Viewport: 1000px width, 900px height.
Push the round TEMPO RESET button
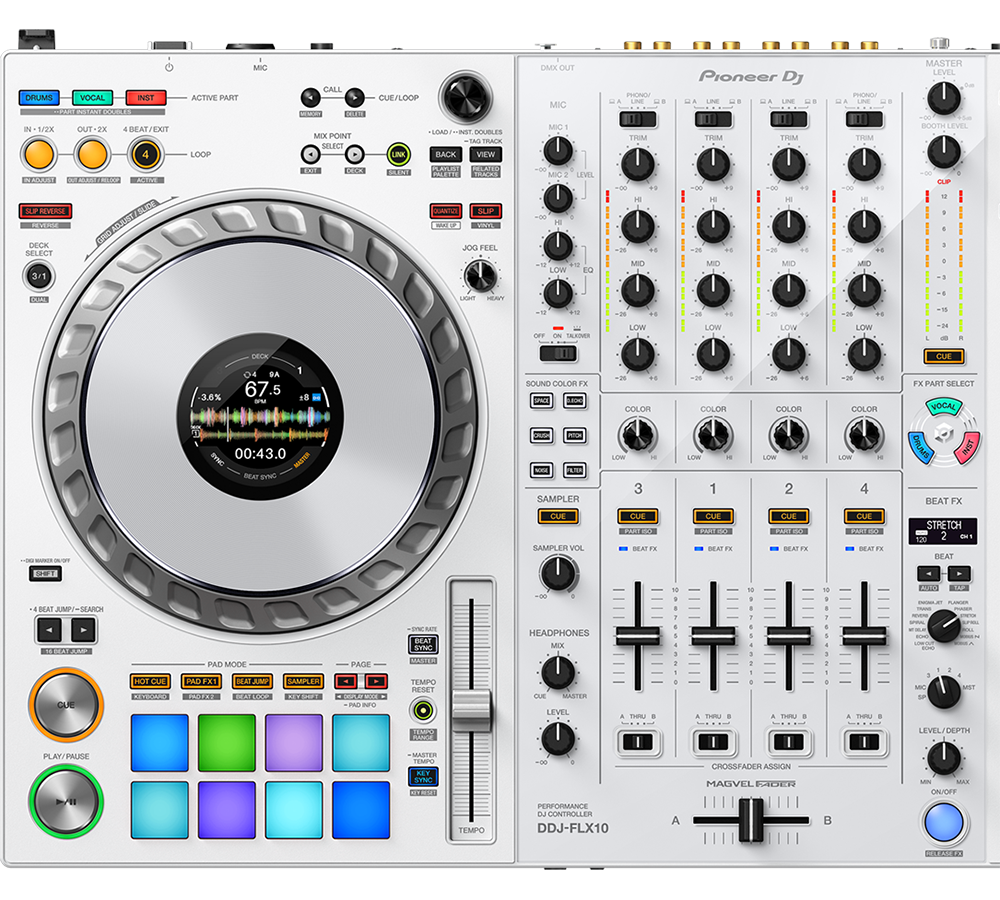[422, 710]
